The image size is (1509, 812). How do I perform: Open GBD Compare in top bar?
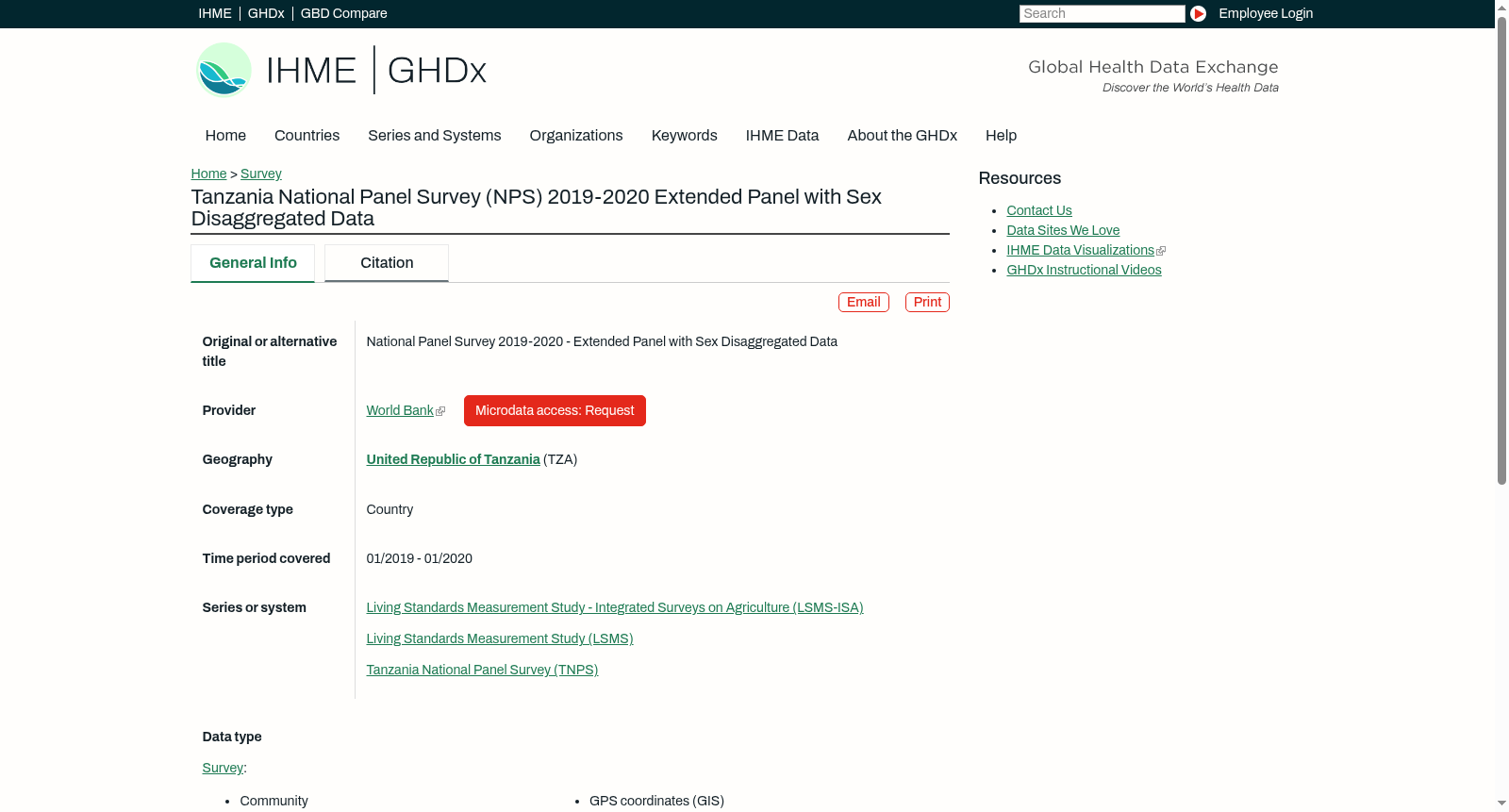[344, 13]
